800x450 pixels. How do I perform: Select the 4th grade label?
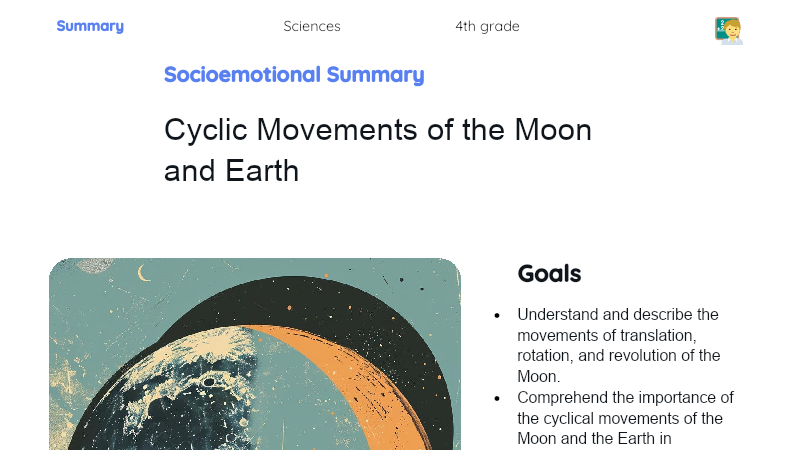tap(487, 26)
